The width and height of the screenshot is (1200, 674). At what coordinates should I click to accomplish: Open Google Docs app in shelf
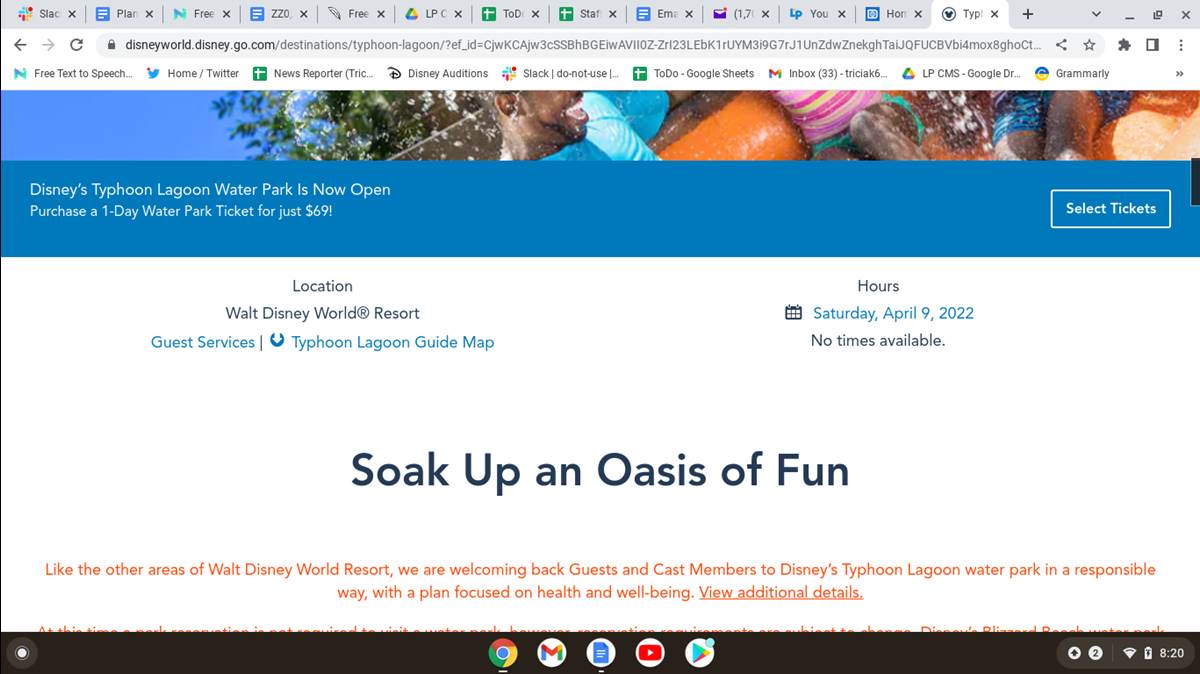[x=601, y=653]
